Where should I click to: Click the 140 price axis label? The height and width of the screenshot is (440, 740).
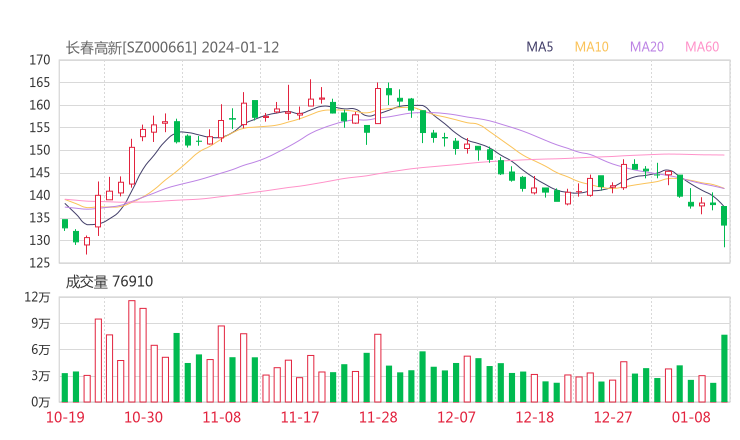point(40,195)
